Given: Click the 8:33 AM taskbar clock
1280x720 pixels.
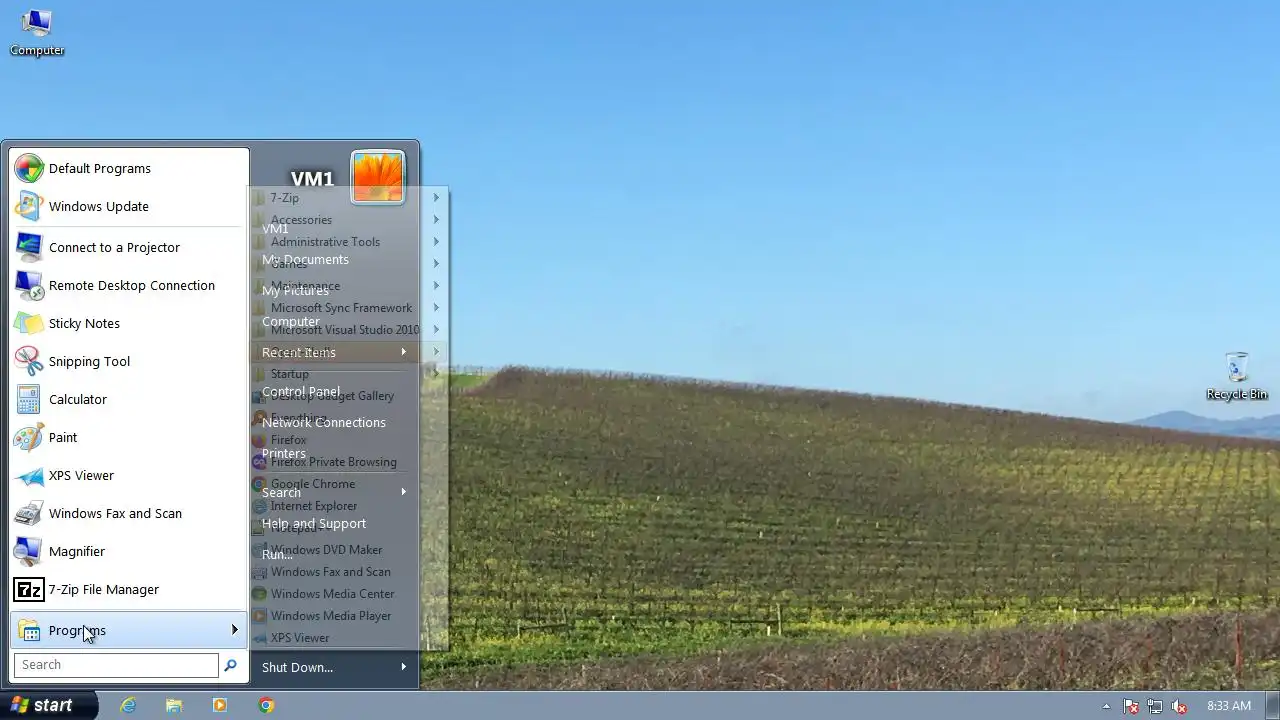Looking at the screenshot, I should pos(1229,706).
